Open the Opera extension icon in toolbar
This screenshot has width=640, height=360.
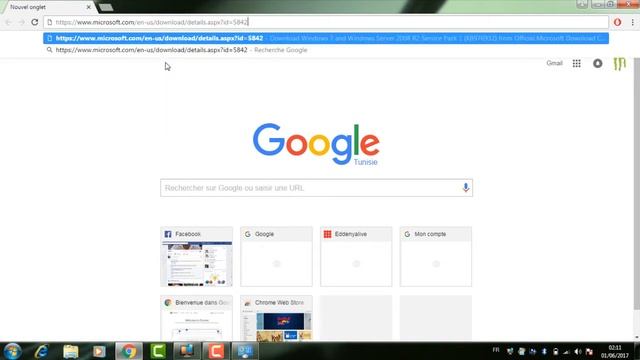(617, 22)
